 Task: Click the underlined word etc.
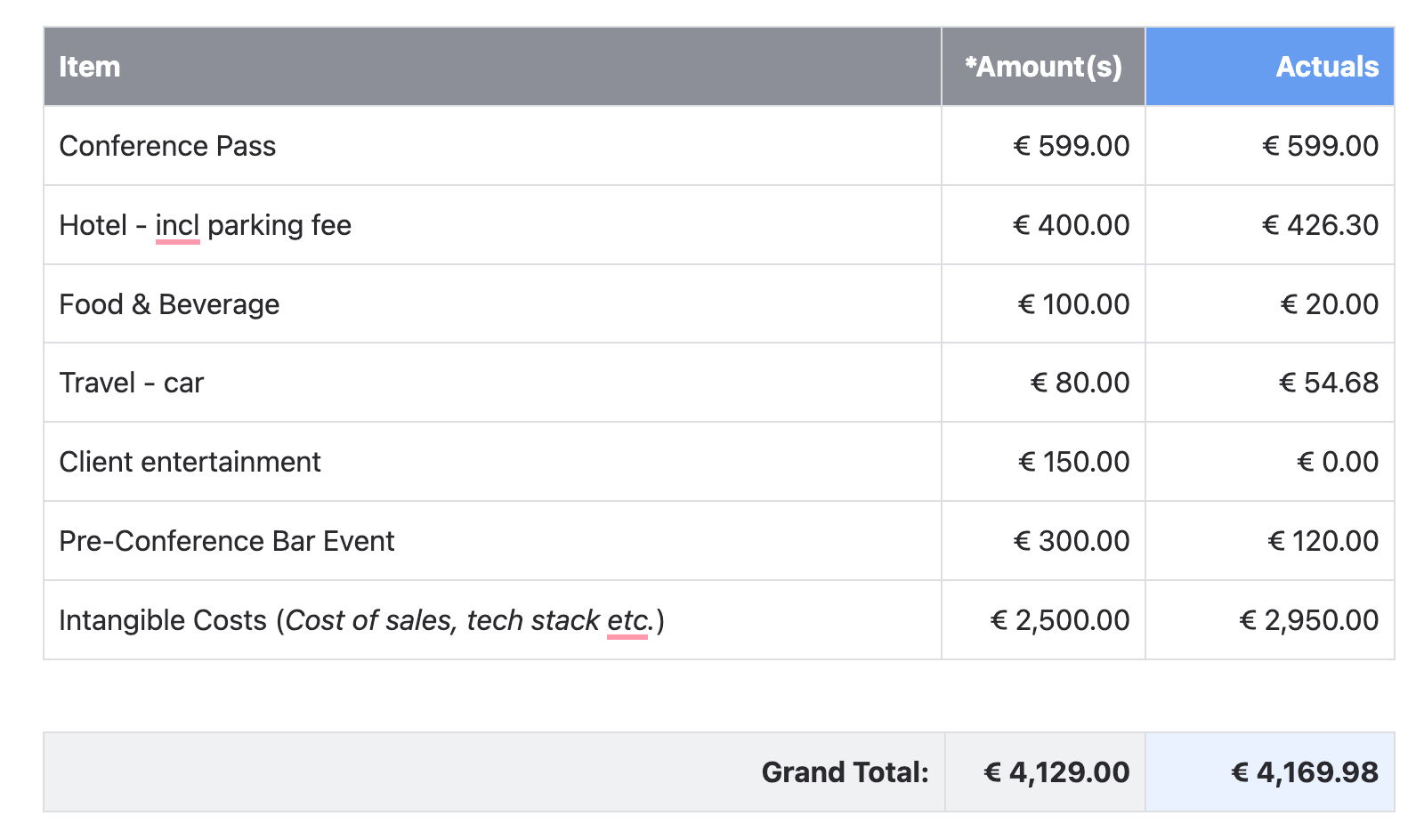[627, 620]
